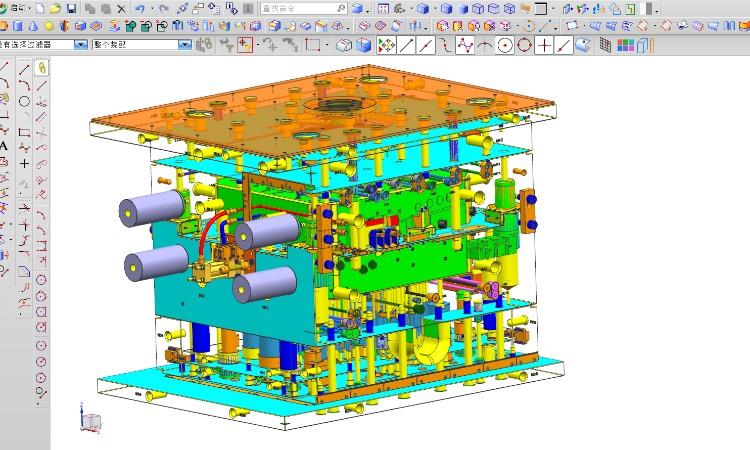Screen dimensions: 750x450
Task: Save the model with the floppy disk icon
Action: coord(72,8)
